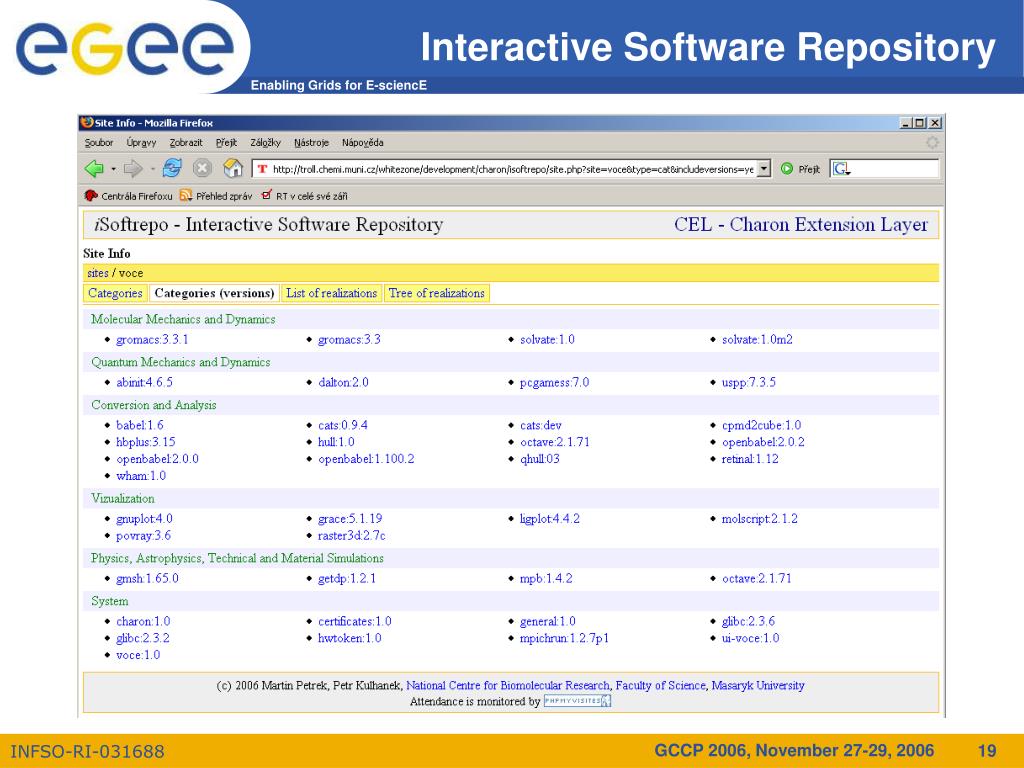Open the babel:1.6 link

click(x=140, y=425)
